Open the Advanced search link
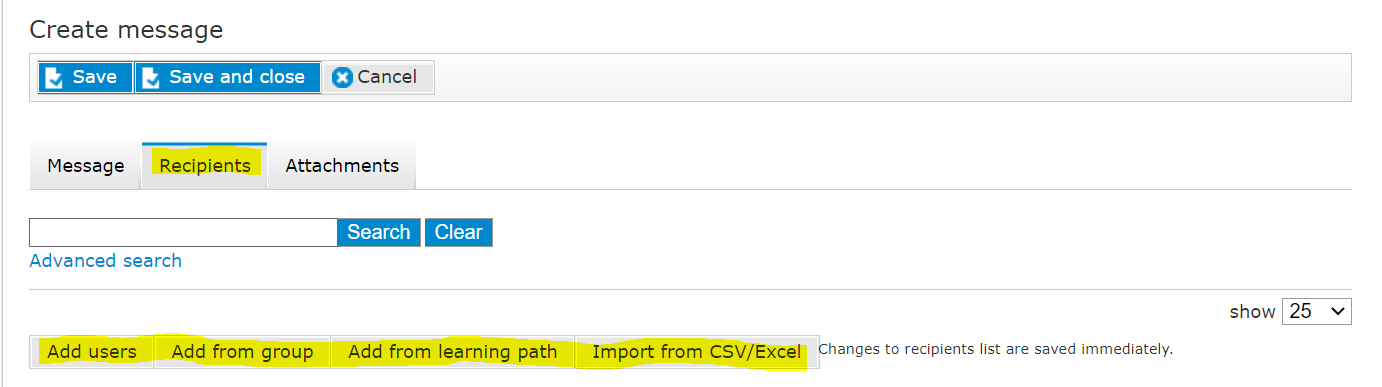 tap(106, 261)
